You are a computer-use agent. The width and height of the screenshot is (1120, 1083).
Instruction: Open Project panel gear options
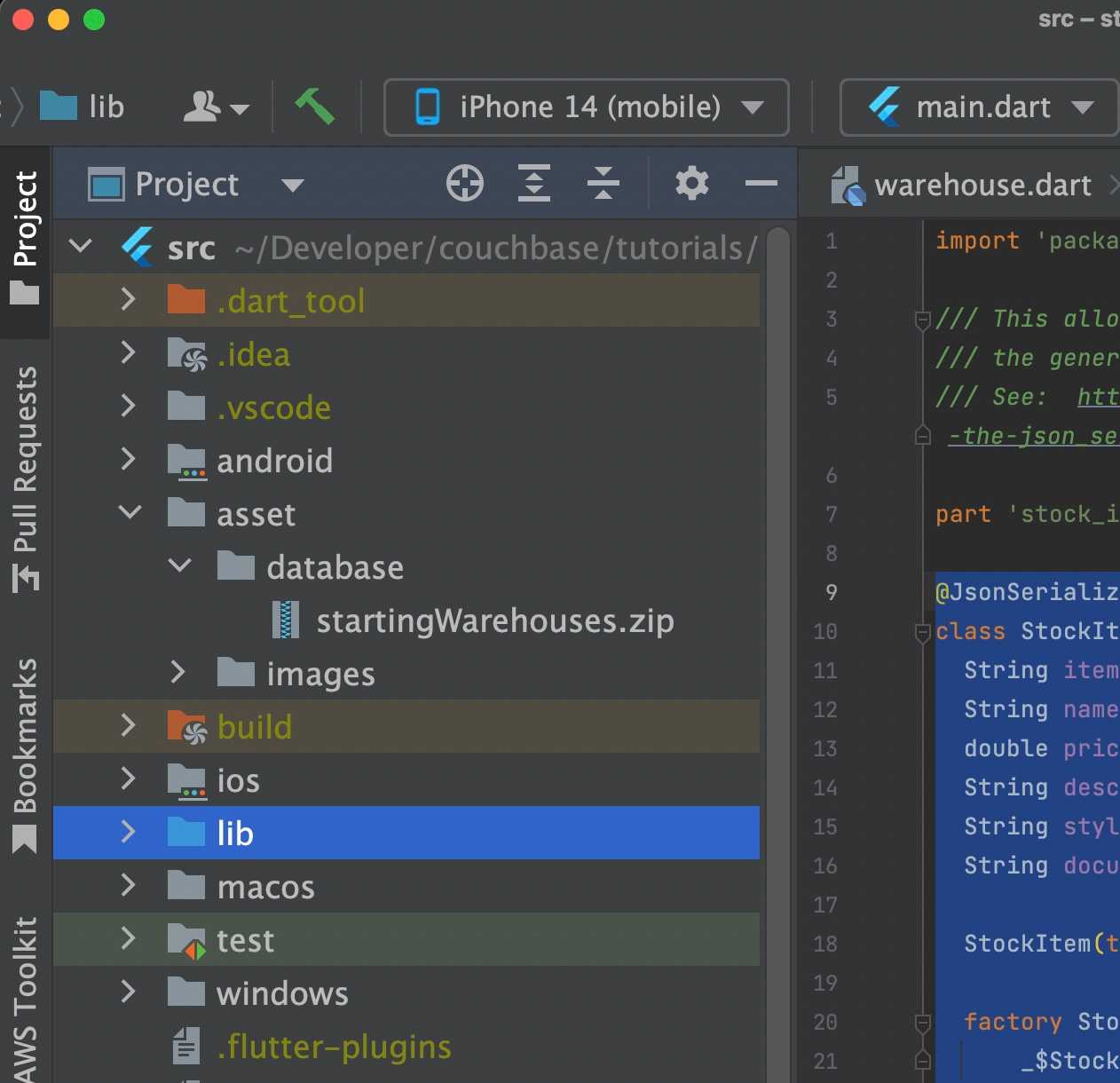[692, 184]
